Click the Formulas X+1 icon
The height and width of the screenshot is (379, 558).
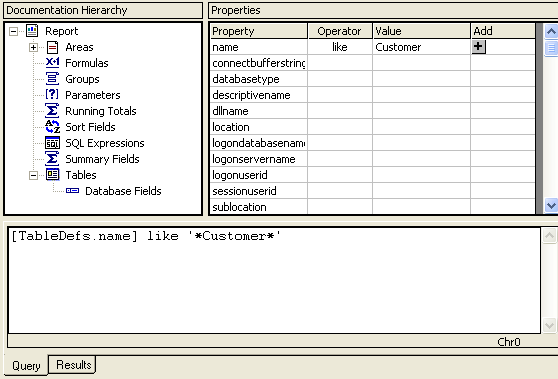(52, 63)
